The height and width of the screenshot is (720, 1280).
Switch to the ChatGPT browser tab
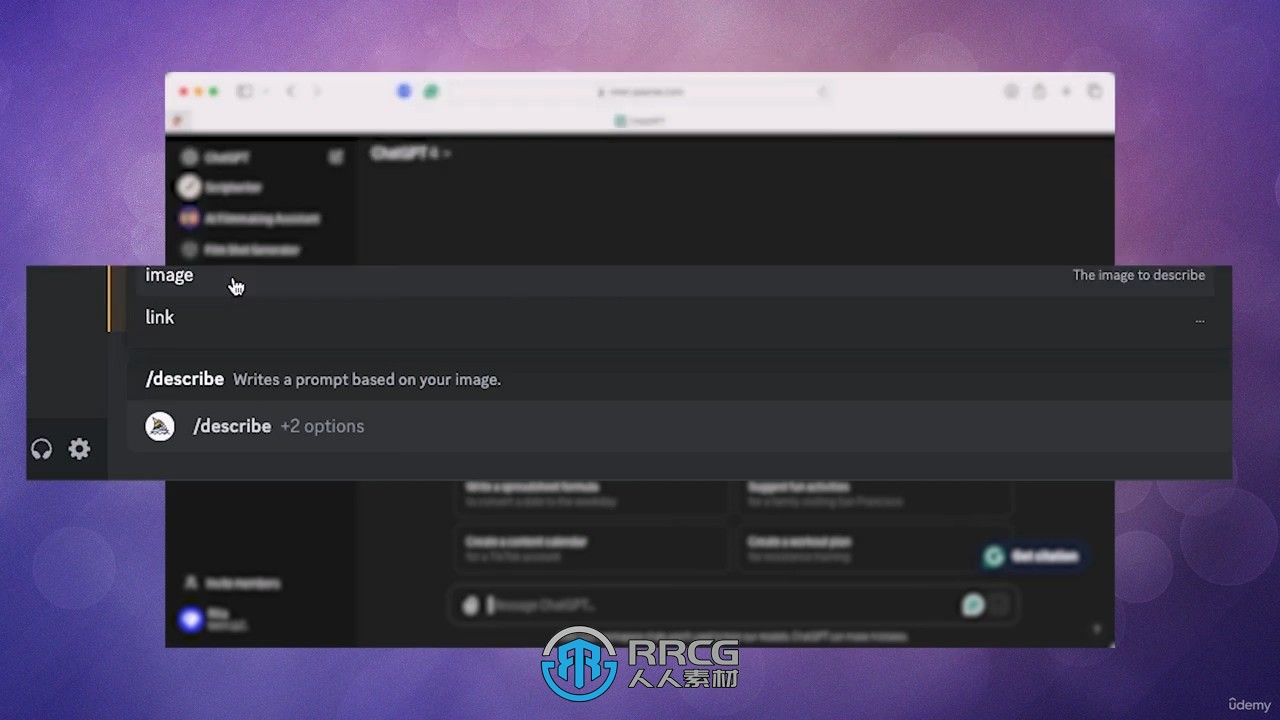tap(640, 121)
